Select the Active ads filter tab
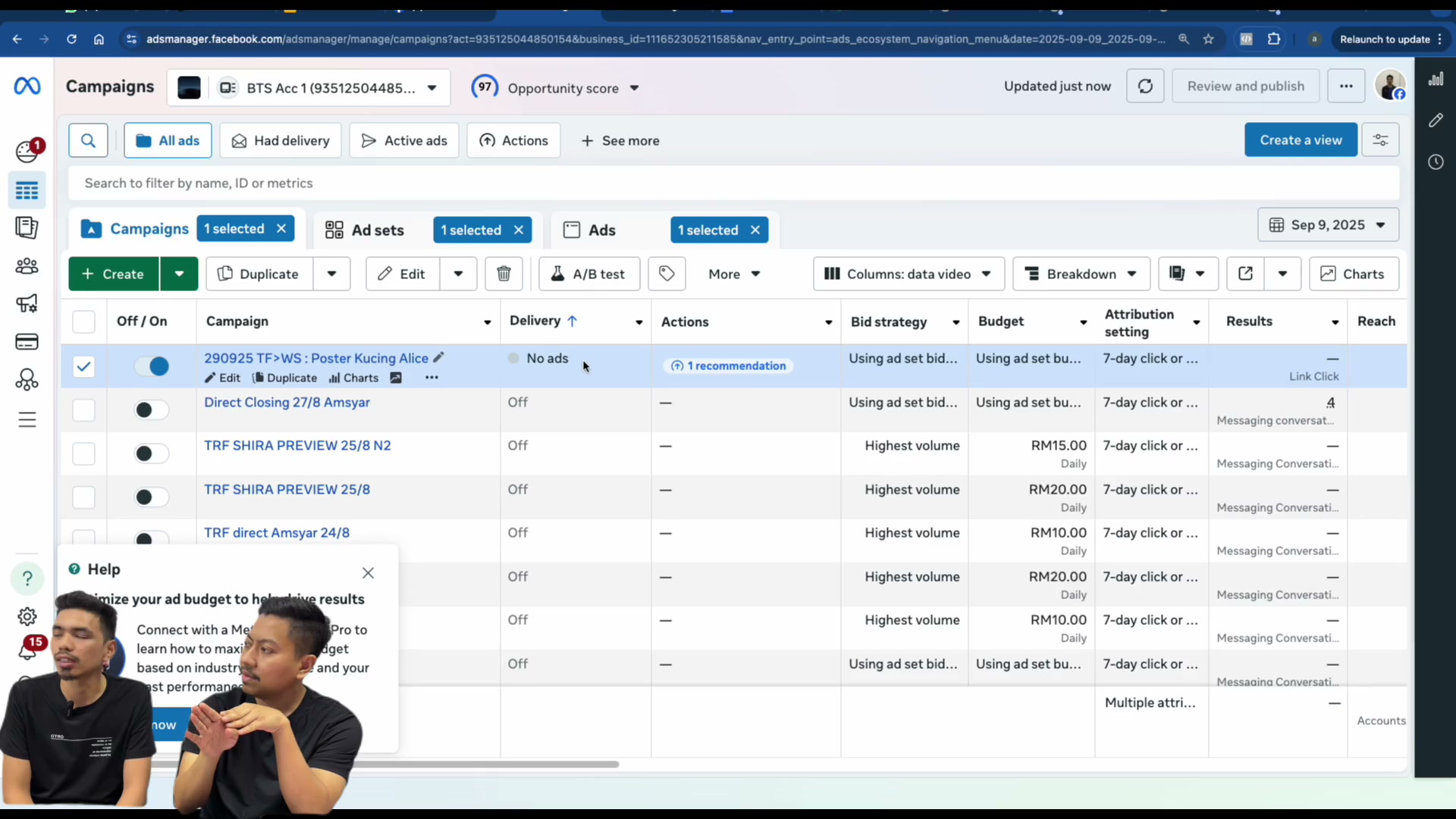 point(404,140)
